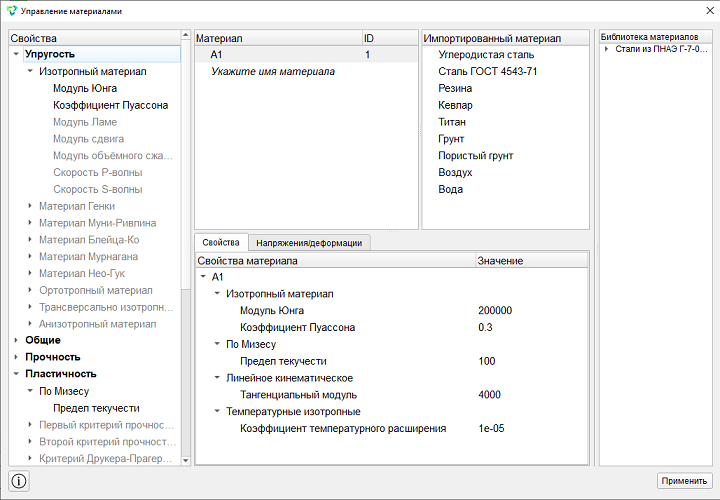Select Модуль Юнга in properties tree
This screenshot has width=720, height=500.
coord(85,88)
